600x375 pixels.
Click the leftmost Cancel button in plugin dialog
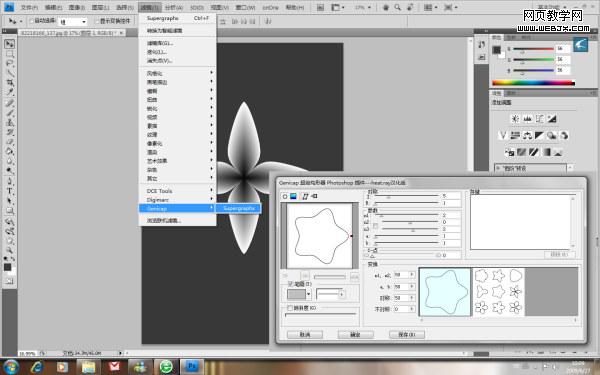(305, 334)
